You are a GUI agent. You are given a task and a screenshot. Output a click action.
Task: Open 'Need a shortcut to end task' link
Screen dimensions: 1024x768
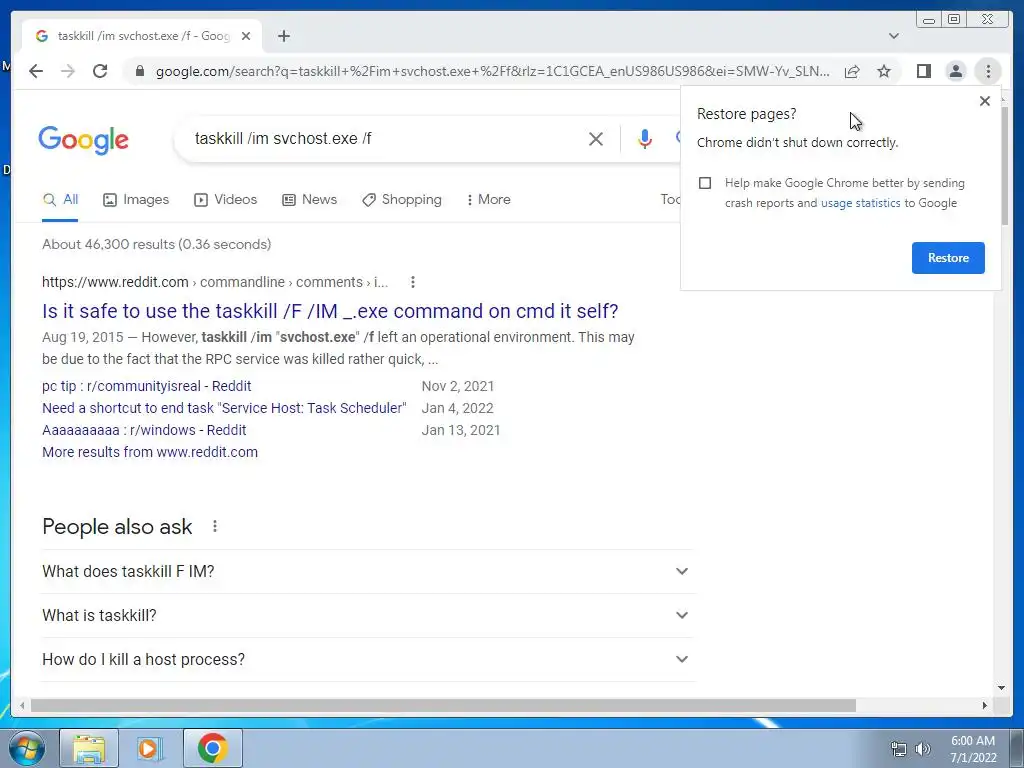click(224, 408)
